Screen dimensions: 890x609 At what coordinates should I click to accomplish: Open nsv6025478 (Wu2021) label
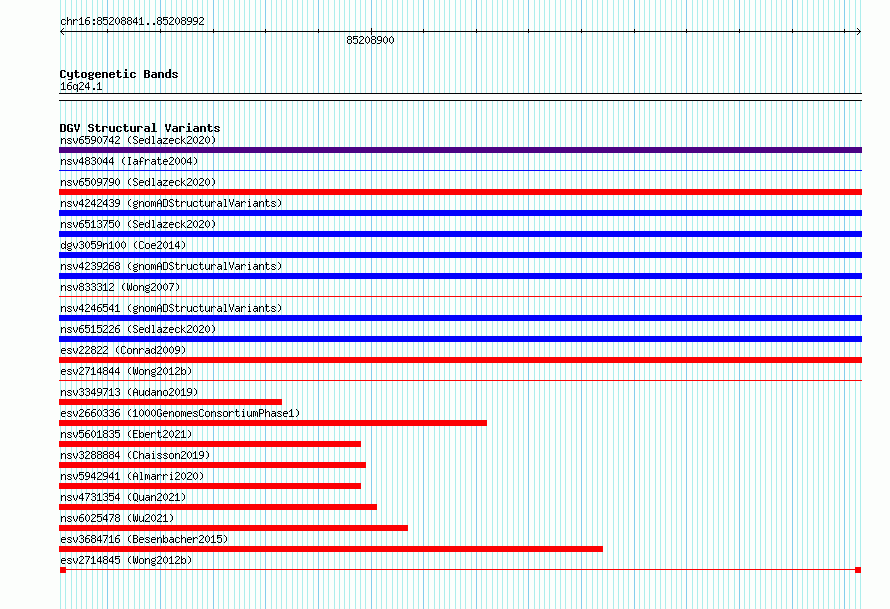(117, 518)
